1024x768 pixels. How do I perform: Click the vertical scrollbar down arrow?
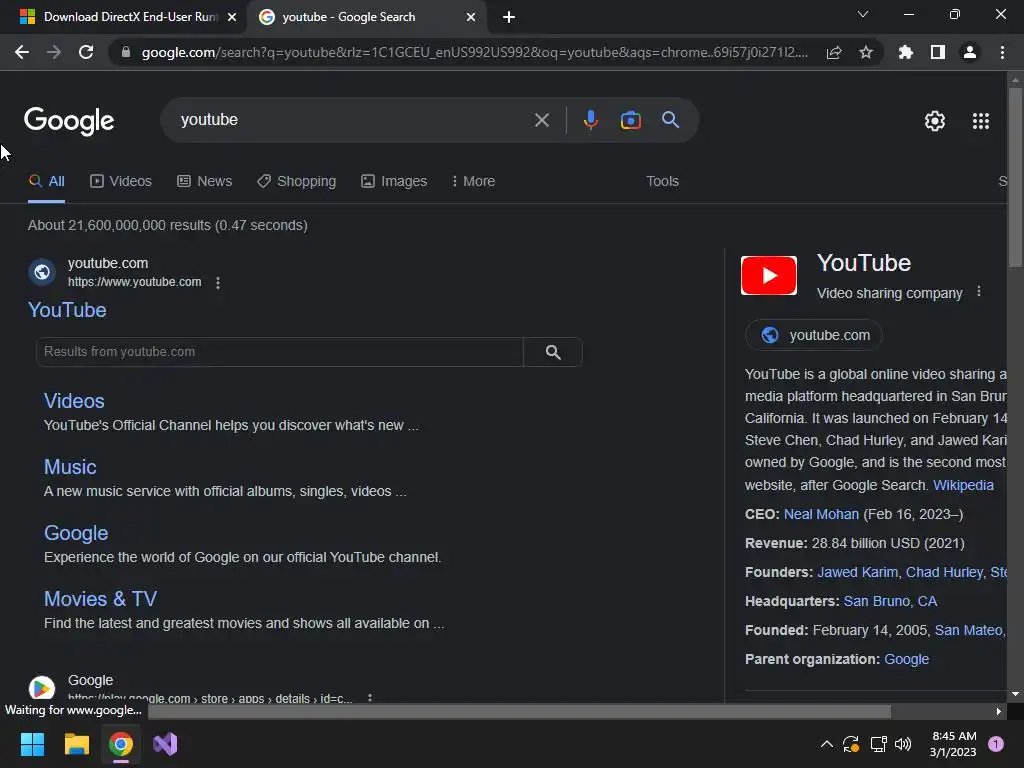coord(1015,694)
